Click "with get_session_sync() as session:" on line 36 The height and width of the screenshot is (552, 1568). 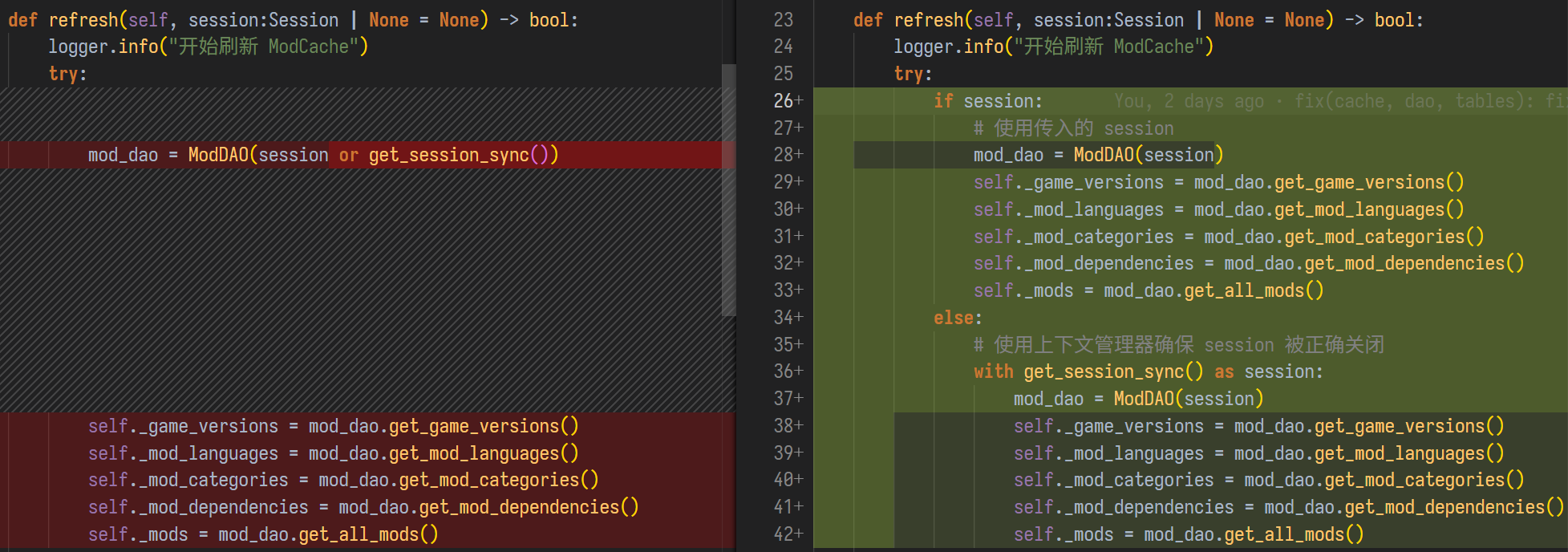coord(1148,371)
